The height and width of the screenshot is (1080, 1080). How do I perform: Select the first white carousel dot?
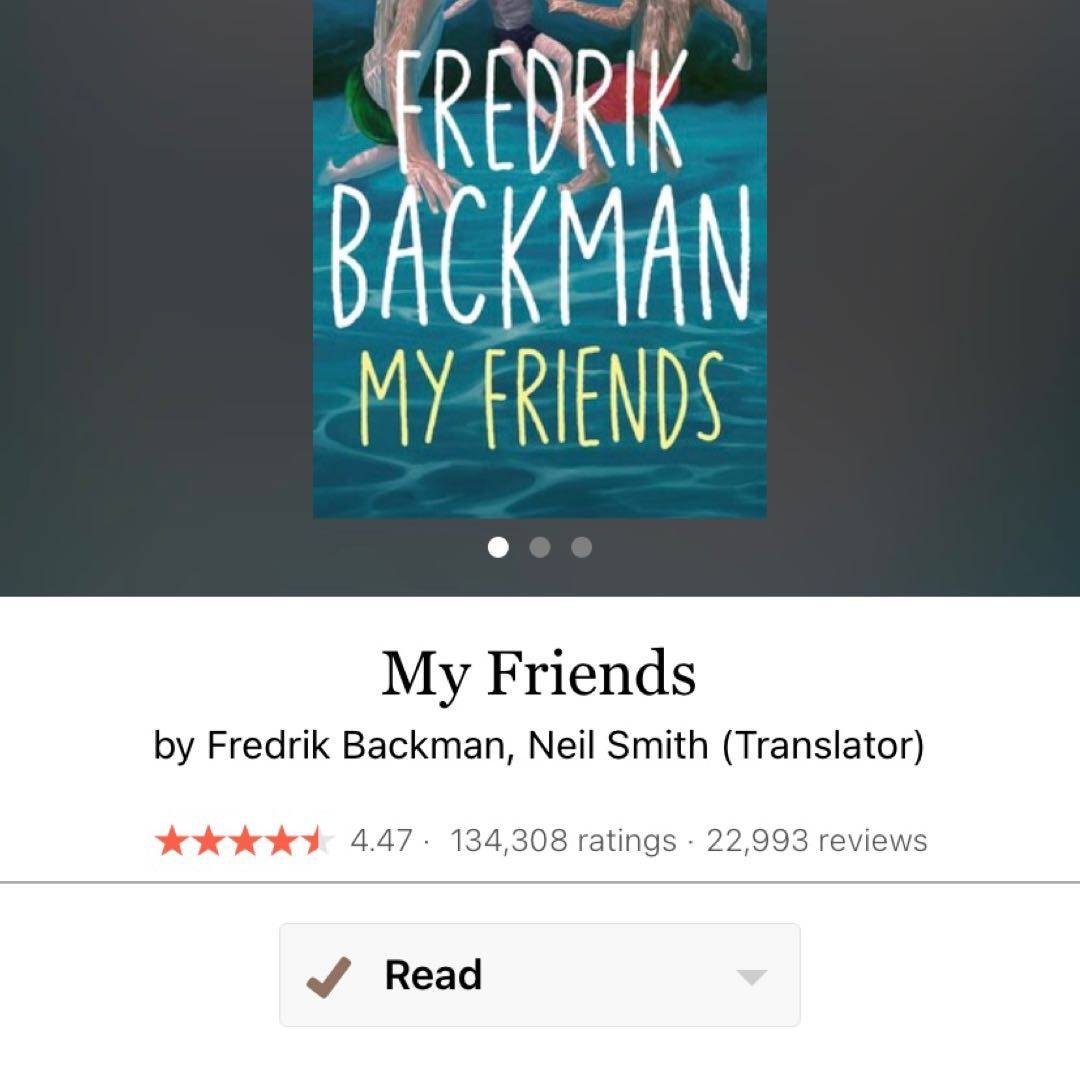point(498,547)
